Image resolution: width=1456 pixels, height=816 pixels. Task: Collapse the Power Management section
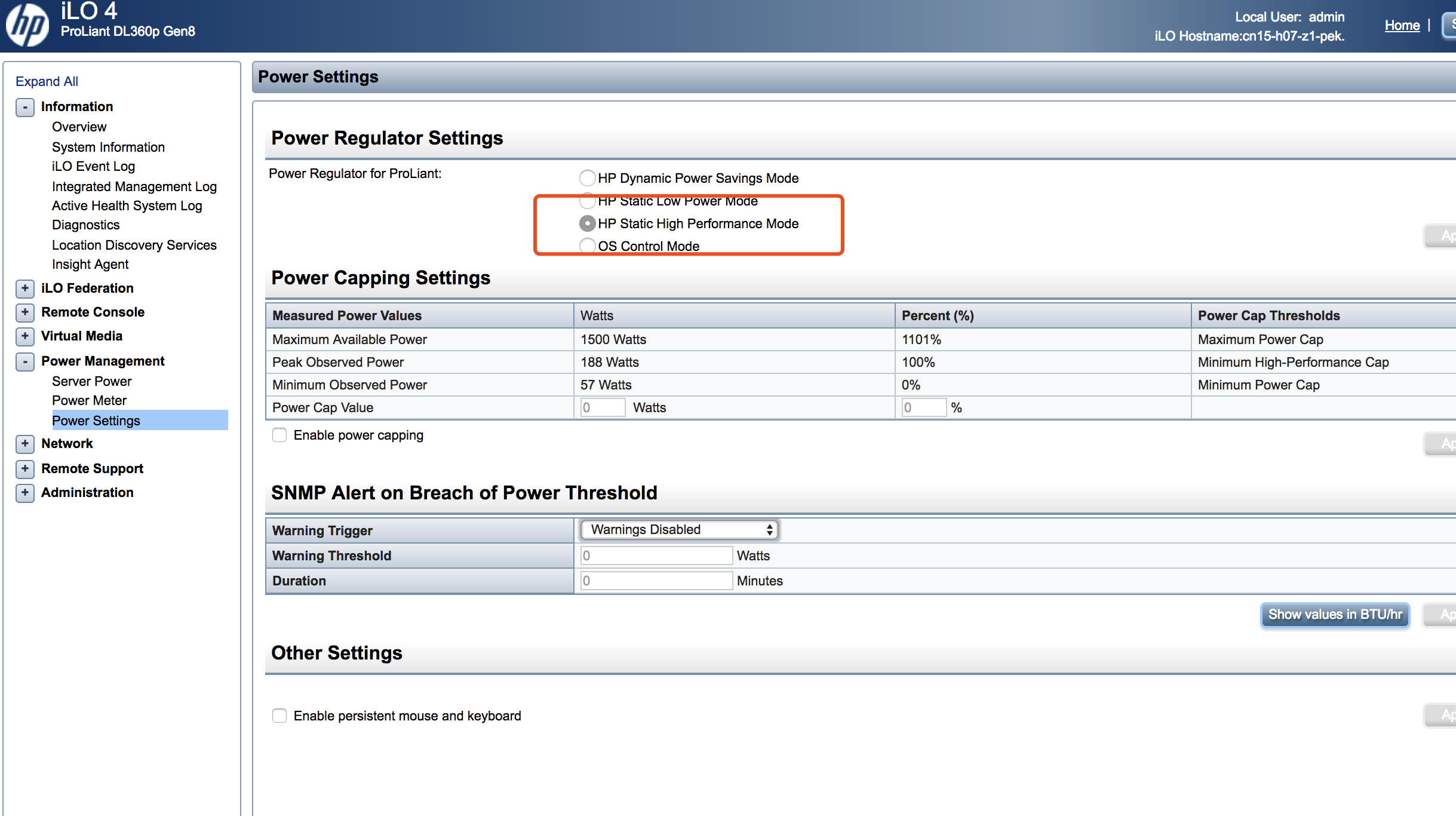point(24,362)
